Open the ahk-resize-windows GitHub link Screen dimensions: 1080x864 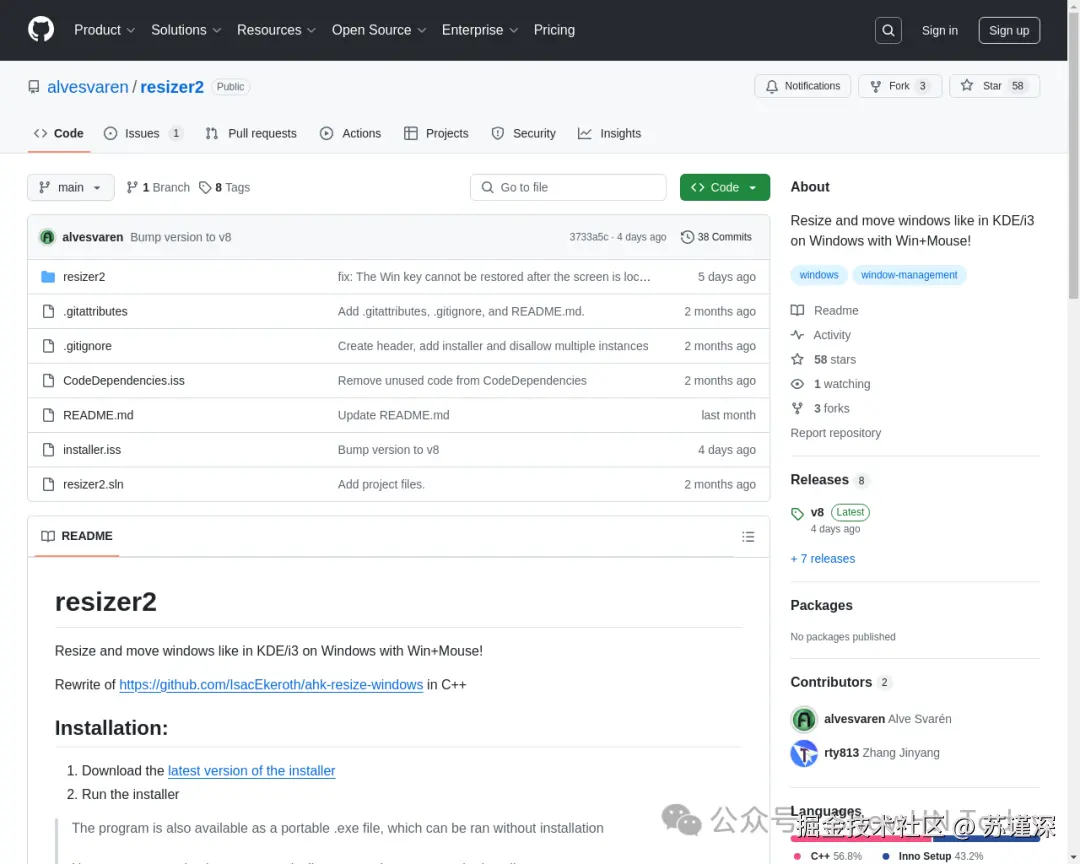click(271, 685)
